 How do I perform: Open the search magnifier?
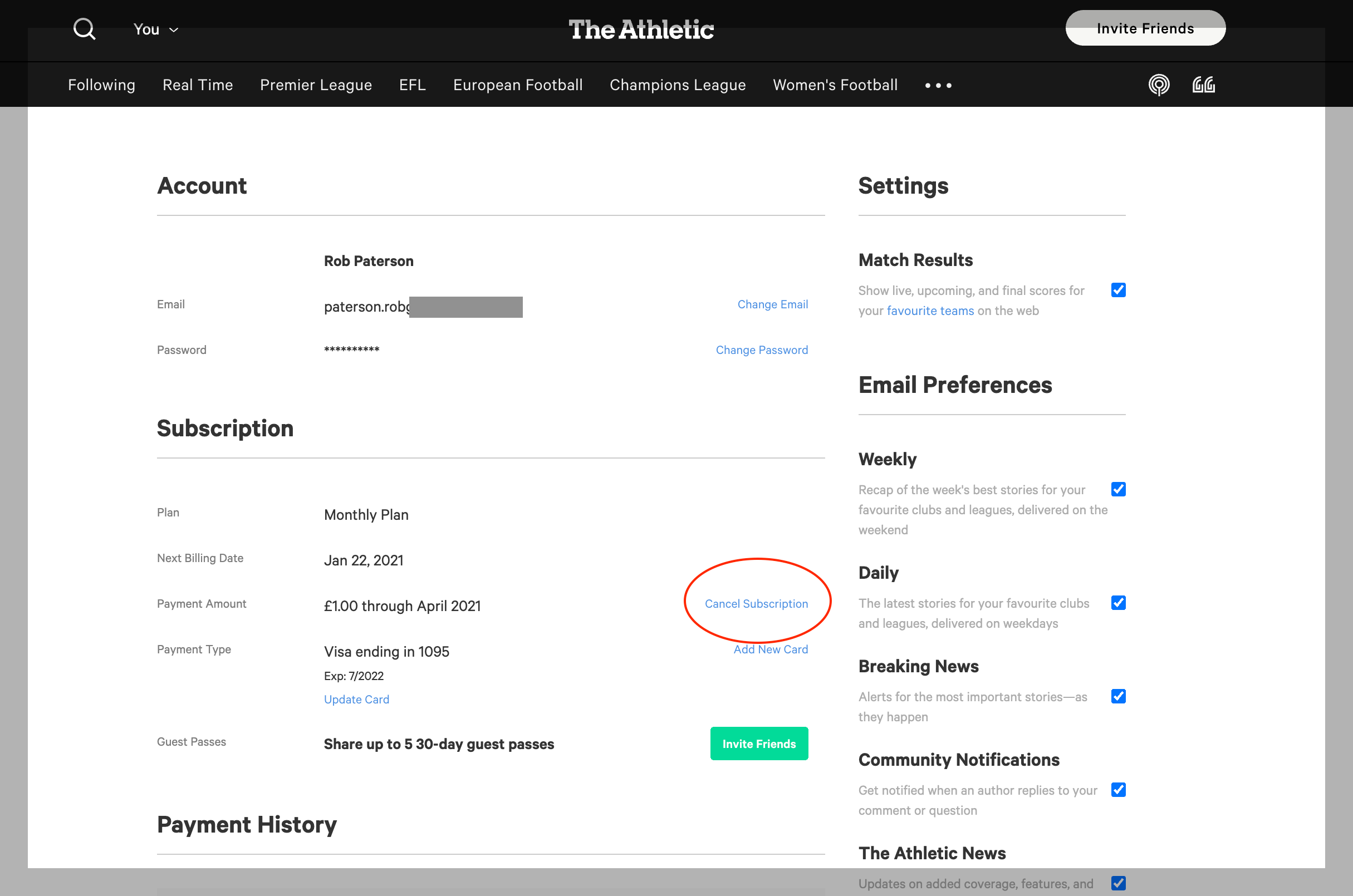[84, 28]
